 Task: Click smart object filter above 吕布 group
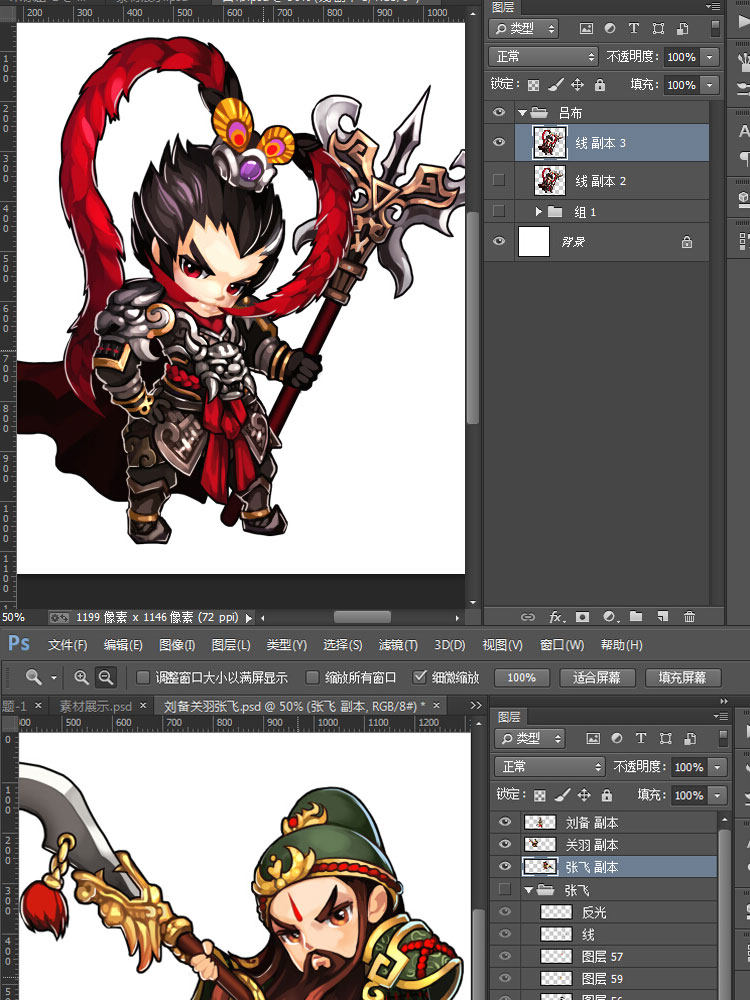click(x=682, y=29)
